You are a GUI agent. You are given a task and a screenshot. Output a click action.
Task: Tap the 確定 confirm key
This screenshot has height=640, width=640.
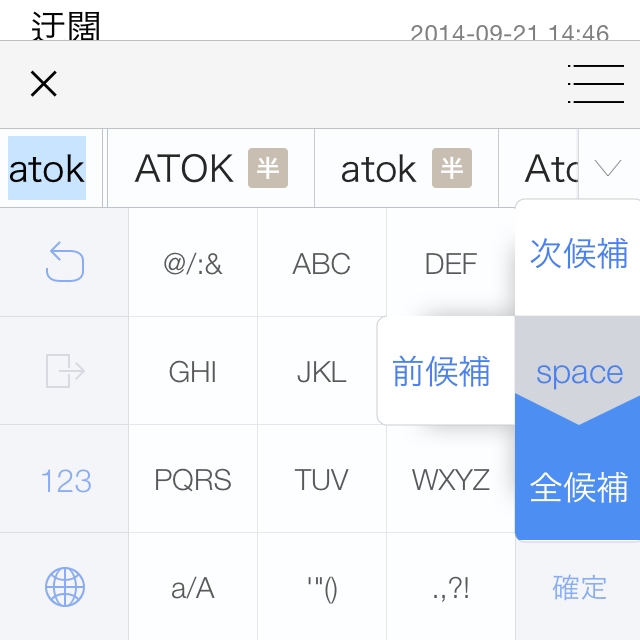coord(579,587)
